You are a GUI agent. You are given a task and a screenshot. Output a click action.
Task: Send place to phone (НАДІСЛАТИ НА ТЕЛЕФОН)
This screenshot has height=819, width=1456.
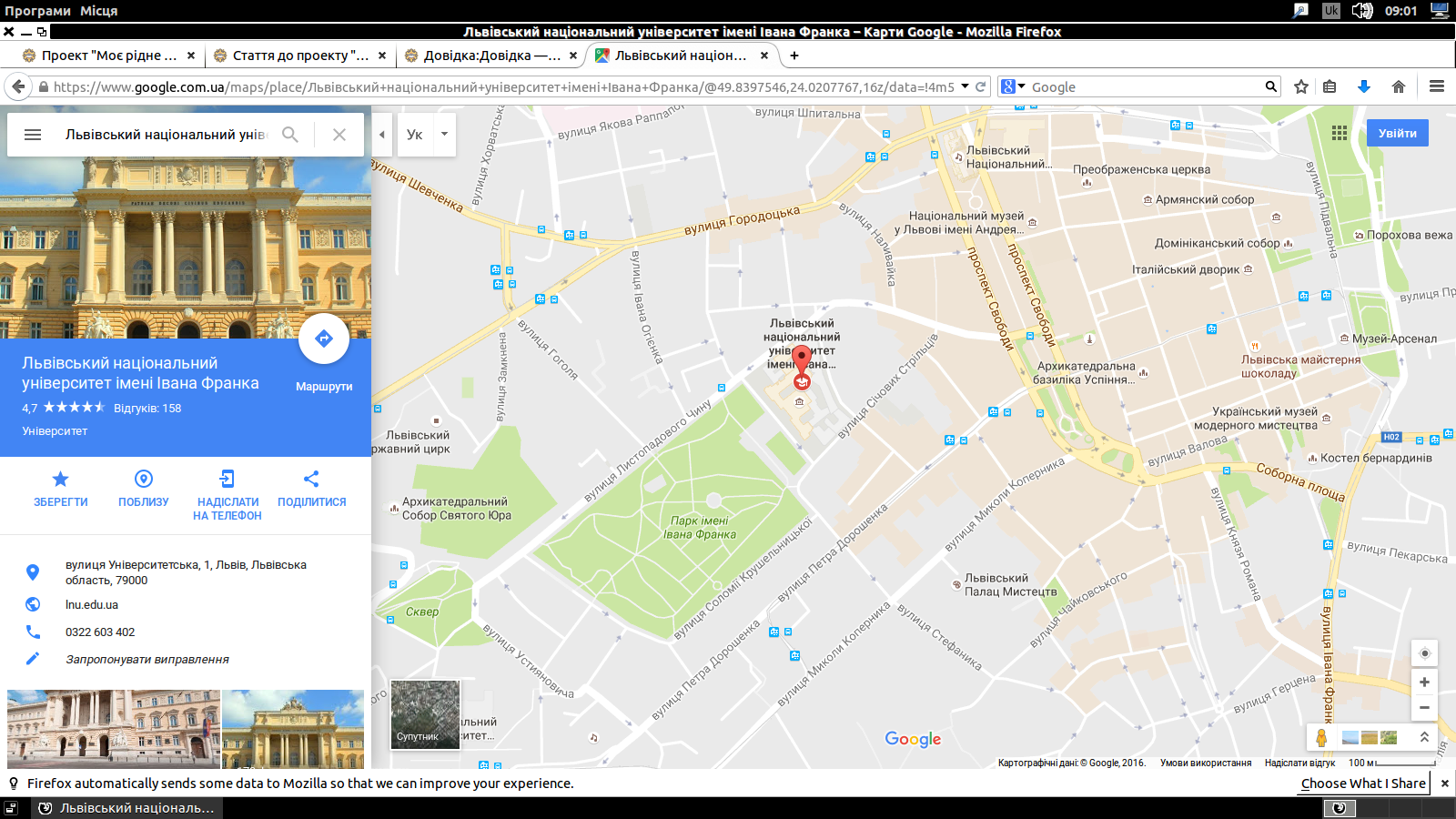coord(227,480)
